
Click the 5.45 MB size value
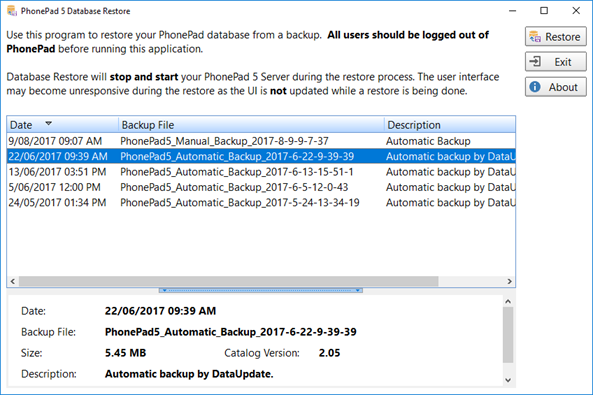pos(125,353)
